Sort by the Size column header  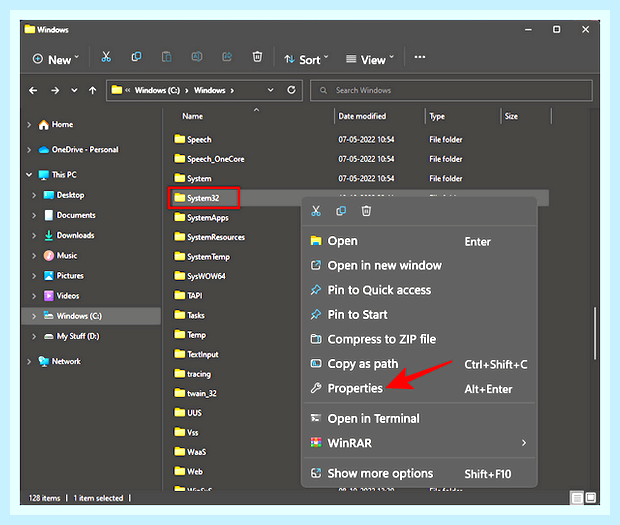click(x=511, y=116)
